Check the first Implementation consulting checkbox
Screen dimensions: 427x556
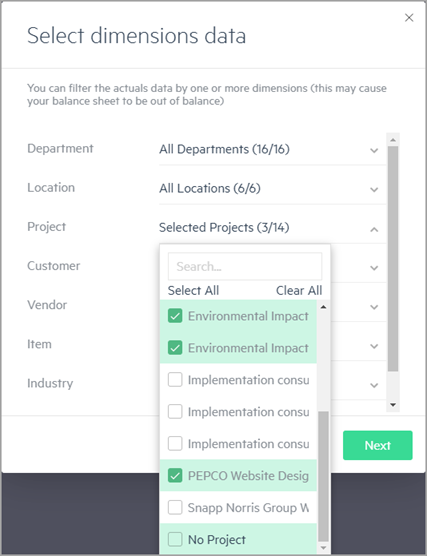175,380
